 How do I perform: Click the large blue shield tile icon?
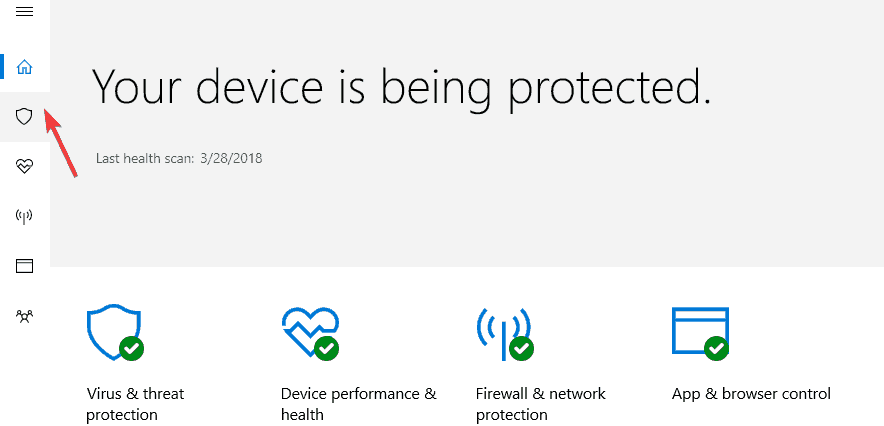(114, 331)
